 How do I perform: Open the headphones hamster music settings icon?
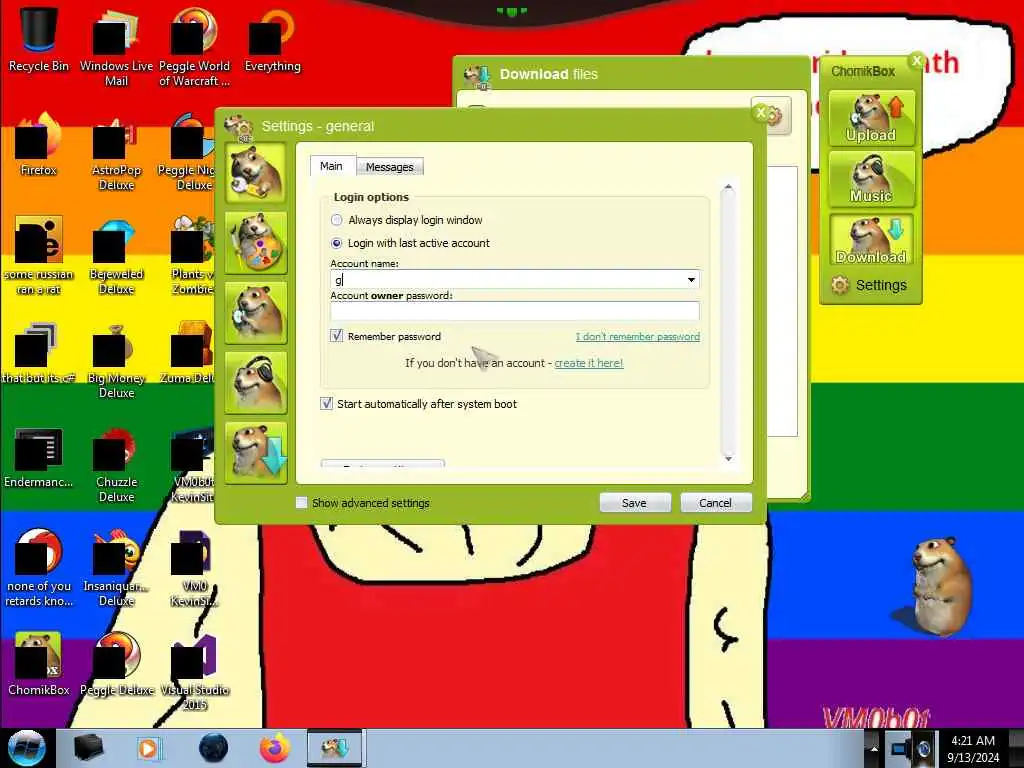pyautogui.click(x=255, y=383)
